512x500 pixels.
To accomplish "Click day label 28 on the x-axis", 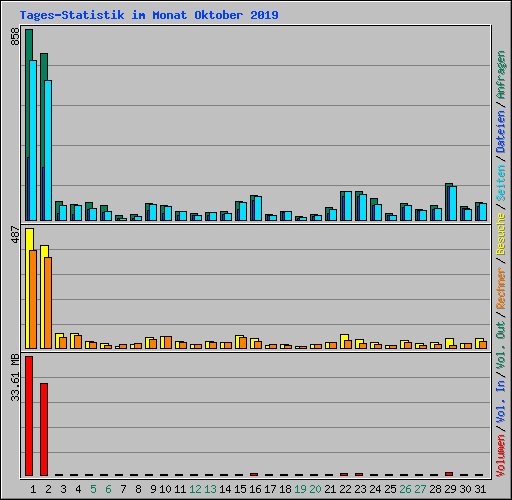I will [x=435, y=489].
